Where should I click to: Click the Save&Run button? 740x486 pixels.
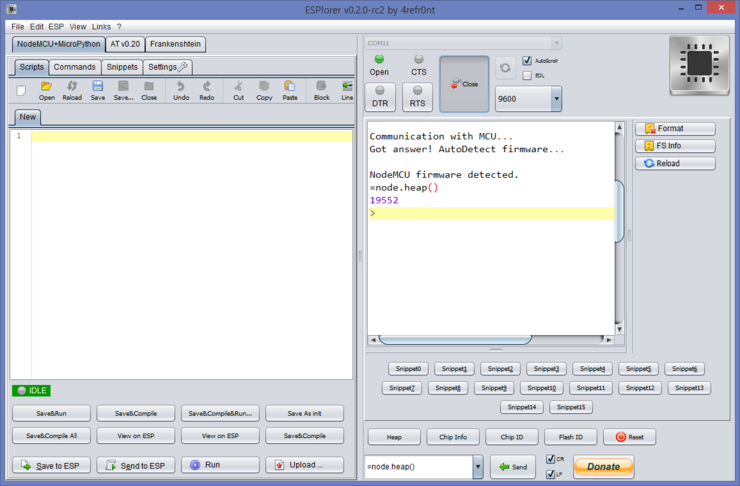51,413
